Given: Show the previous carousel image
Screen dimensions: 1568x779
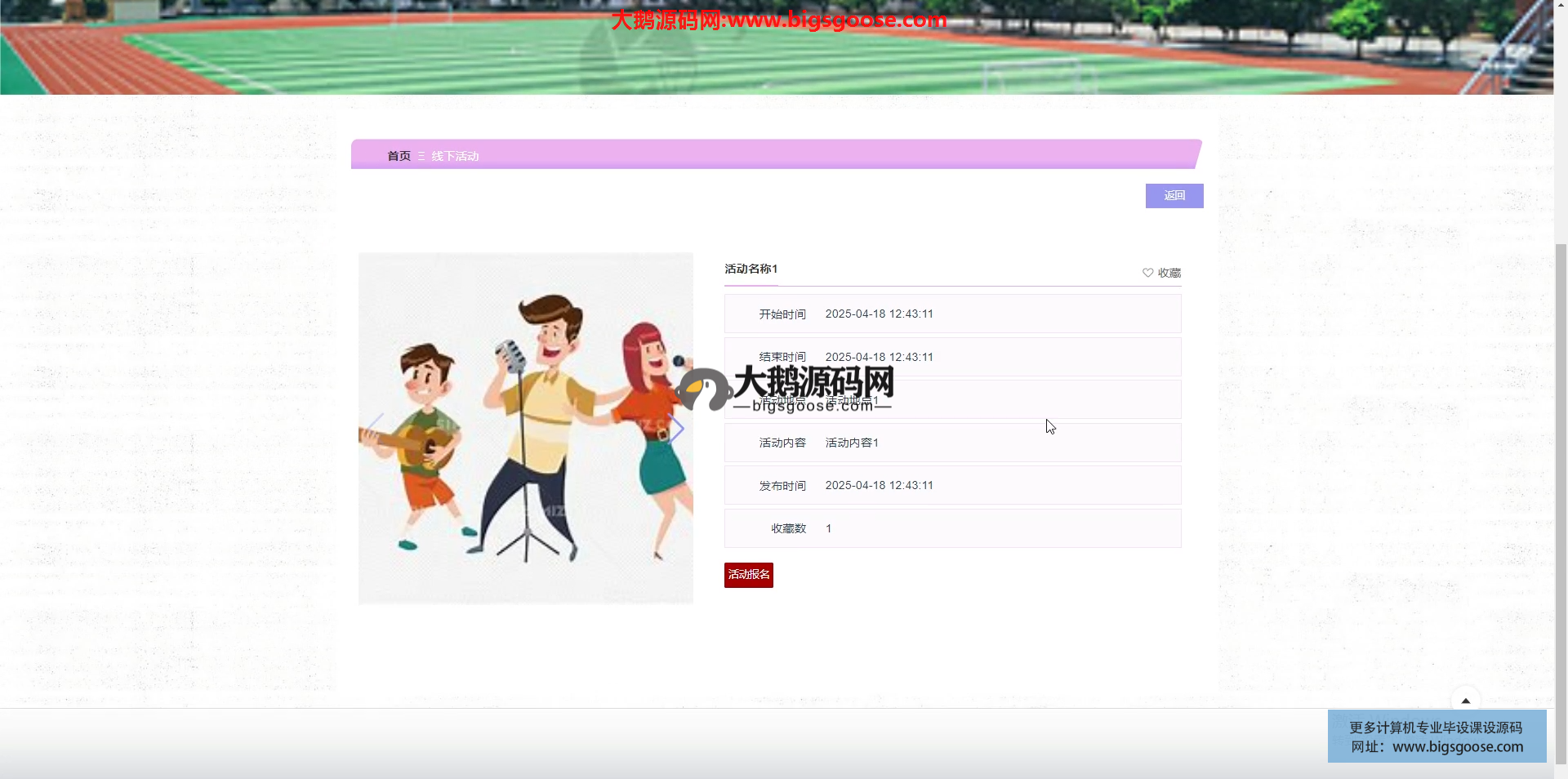Looking at the screenshot, I should click(375, 428).
